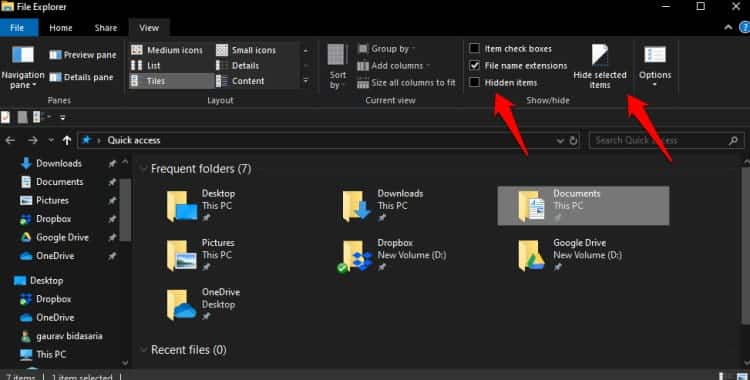Toggle the Preview pane
The image size is (750, 380).
(x=83, y=55)
